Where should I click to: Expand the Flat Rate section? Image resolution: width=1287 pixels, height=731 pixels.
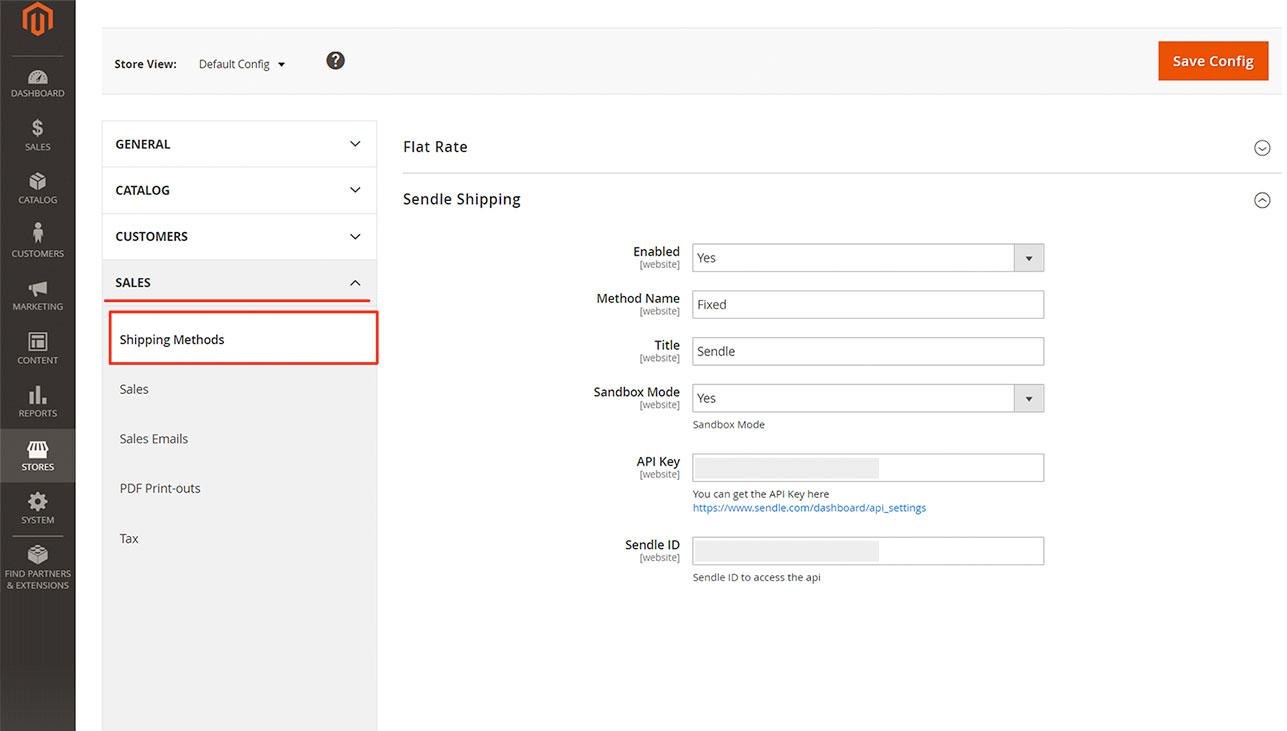pyautogui.click(x=1262, y=148)
